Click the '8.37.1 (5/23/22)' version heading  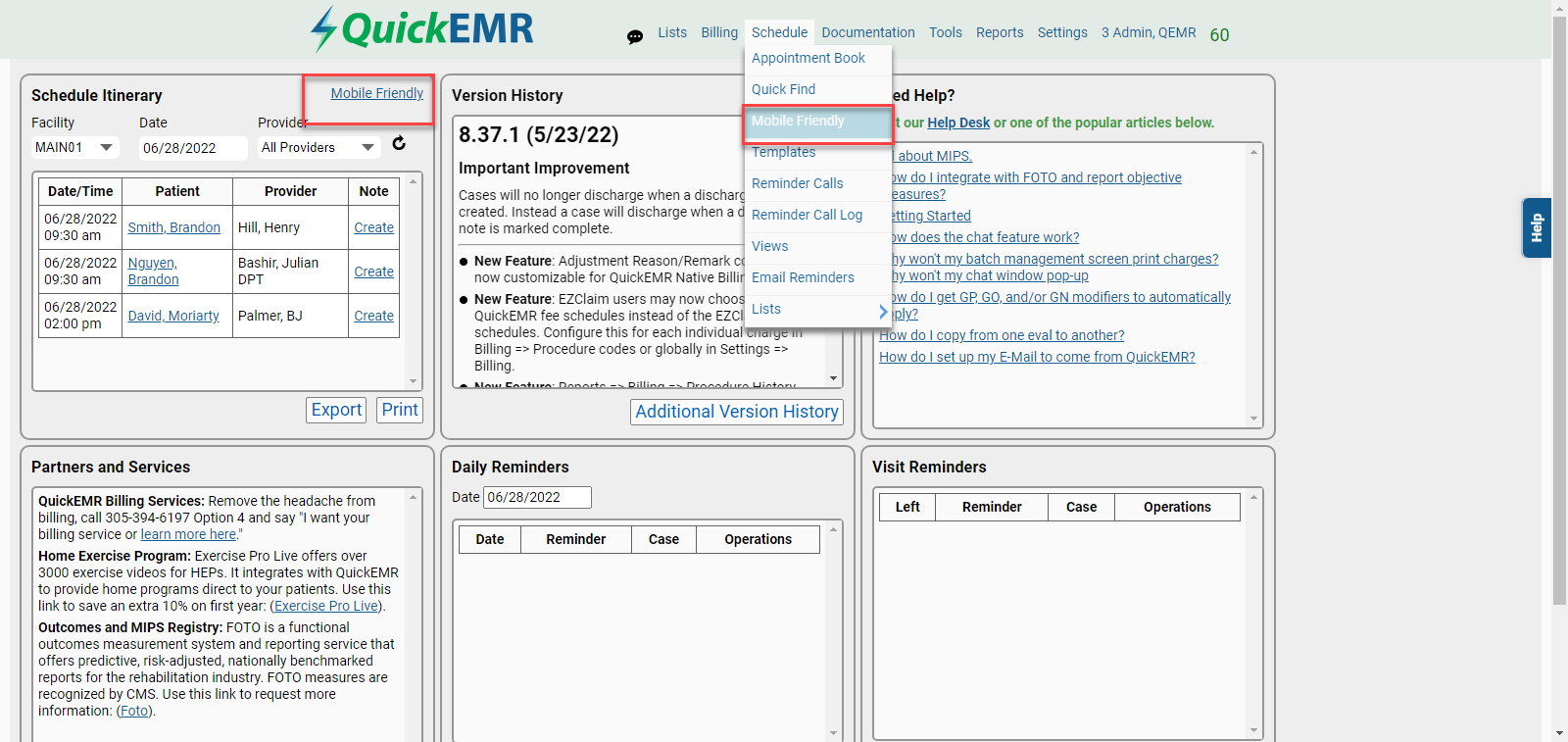539,134
